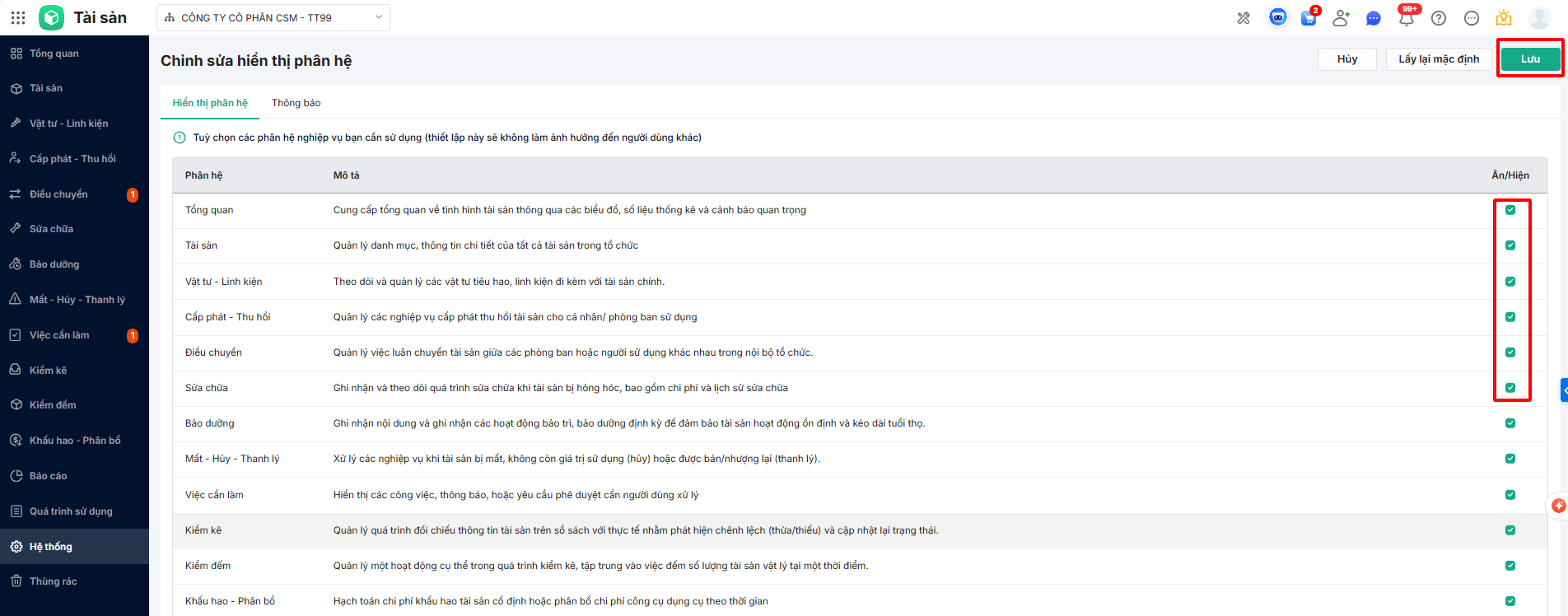Open the blue chat bubble icon
The width and height of the screenshot is (1568, 616).
point(1373,18)
